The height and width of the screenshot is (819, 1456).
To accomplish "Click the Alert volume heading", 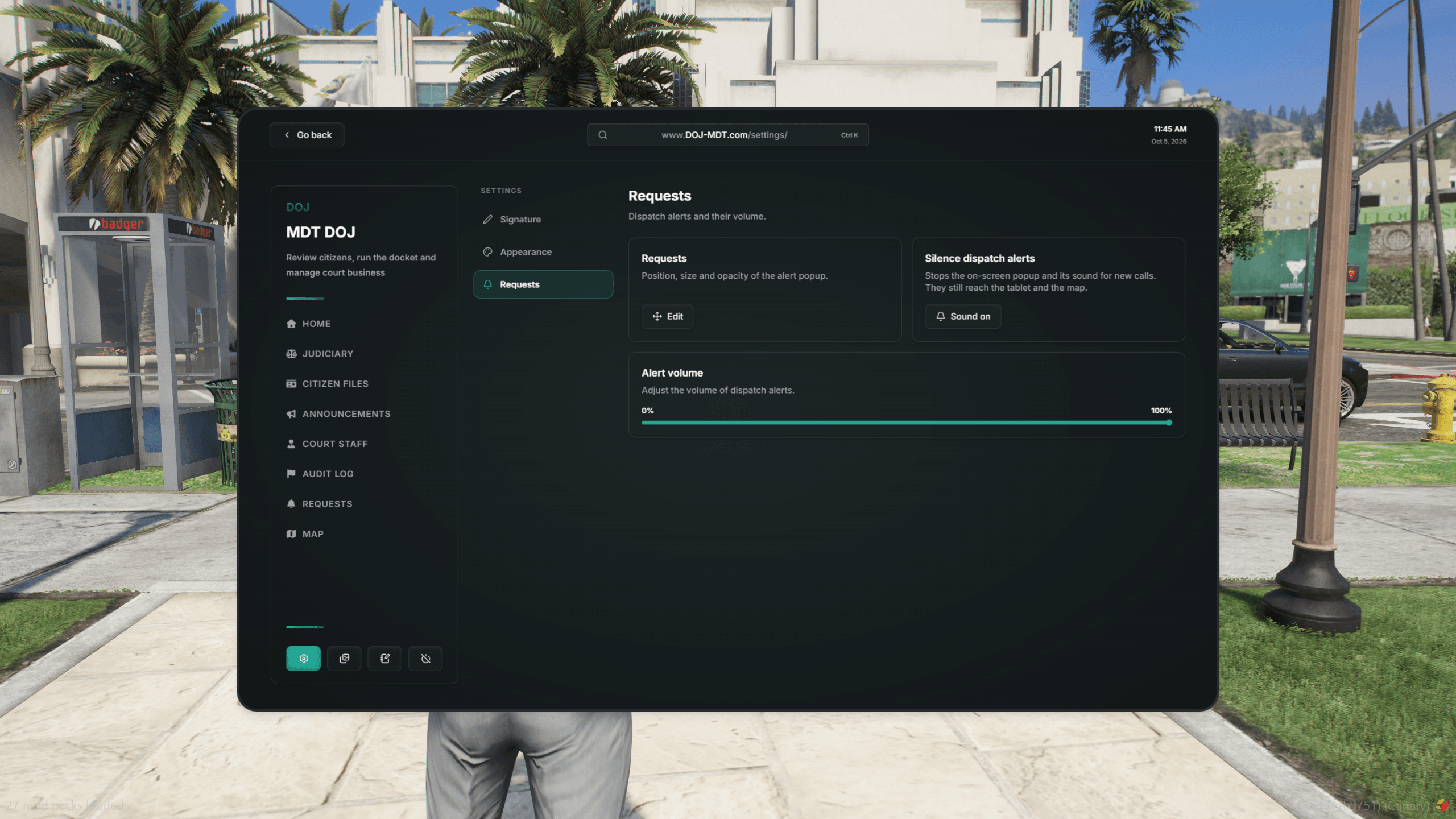I will (x=672, y=373).
